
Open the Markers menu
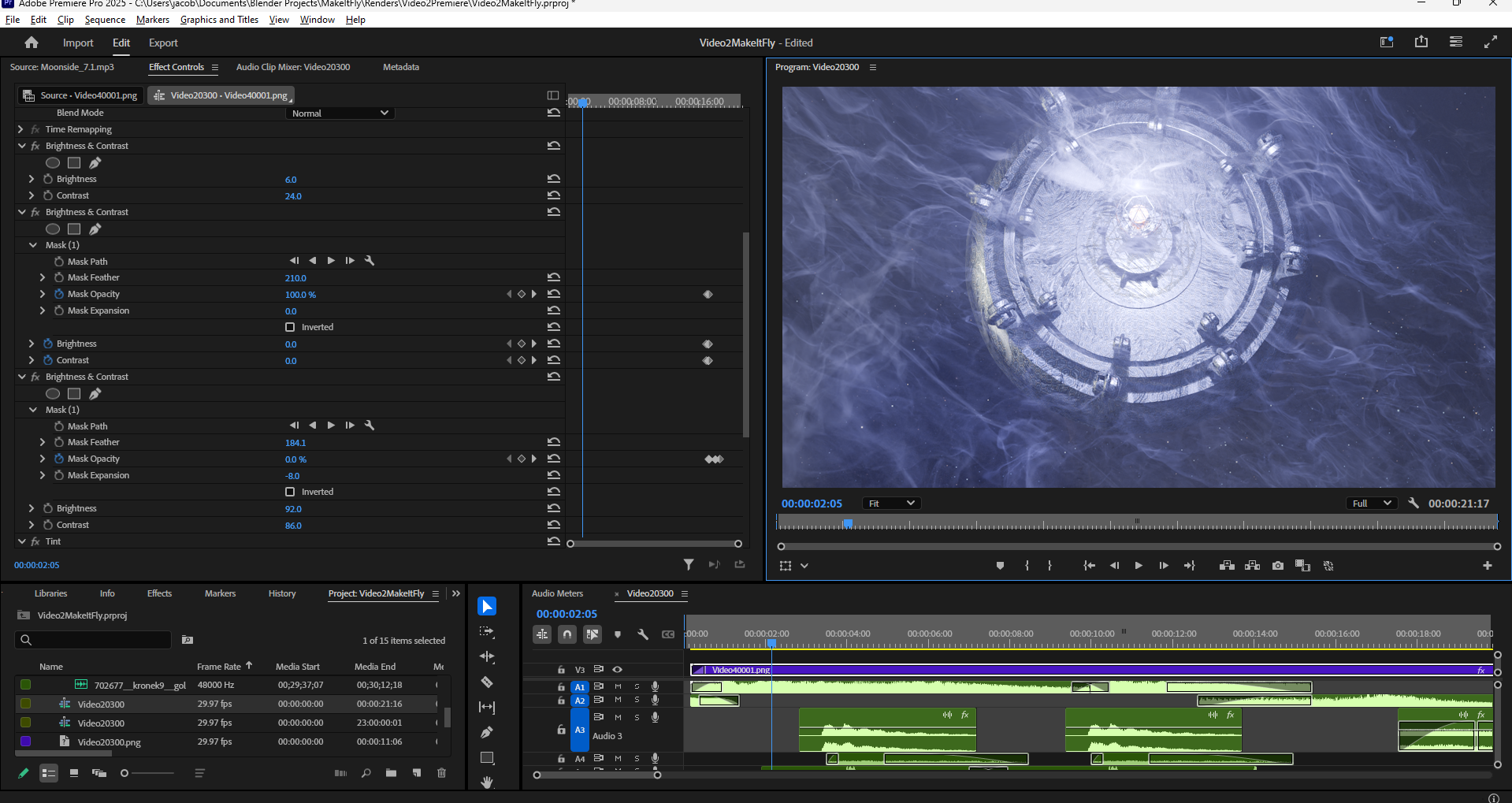pyautogui.click(x=153, y=20)
